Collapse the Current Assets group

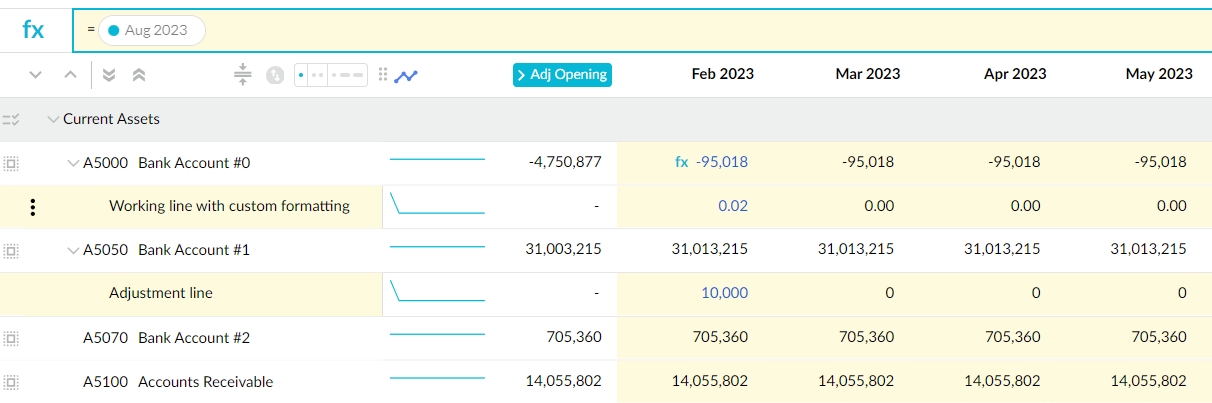click(53, 119)
